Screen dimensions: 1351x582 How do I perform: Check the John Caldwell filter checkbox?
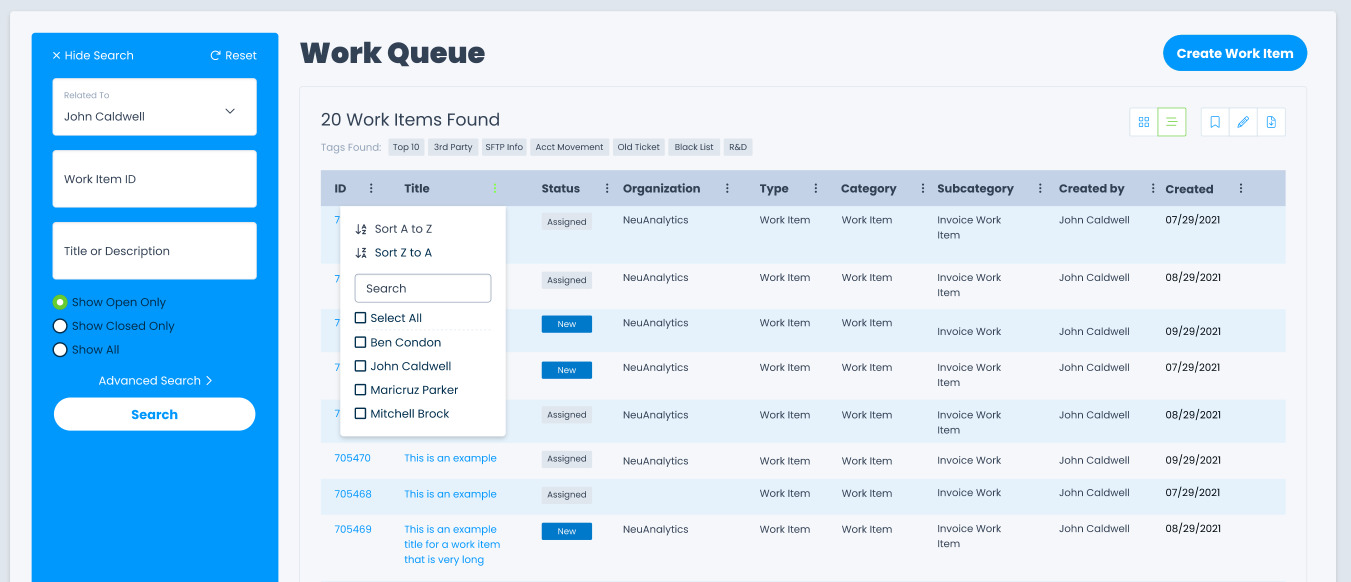point(360,365)
